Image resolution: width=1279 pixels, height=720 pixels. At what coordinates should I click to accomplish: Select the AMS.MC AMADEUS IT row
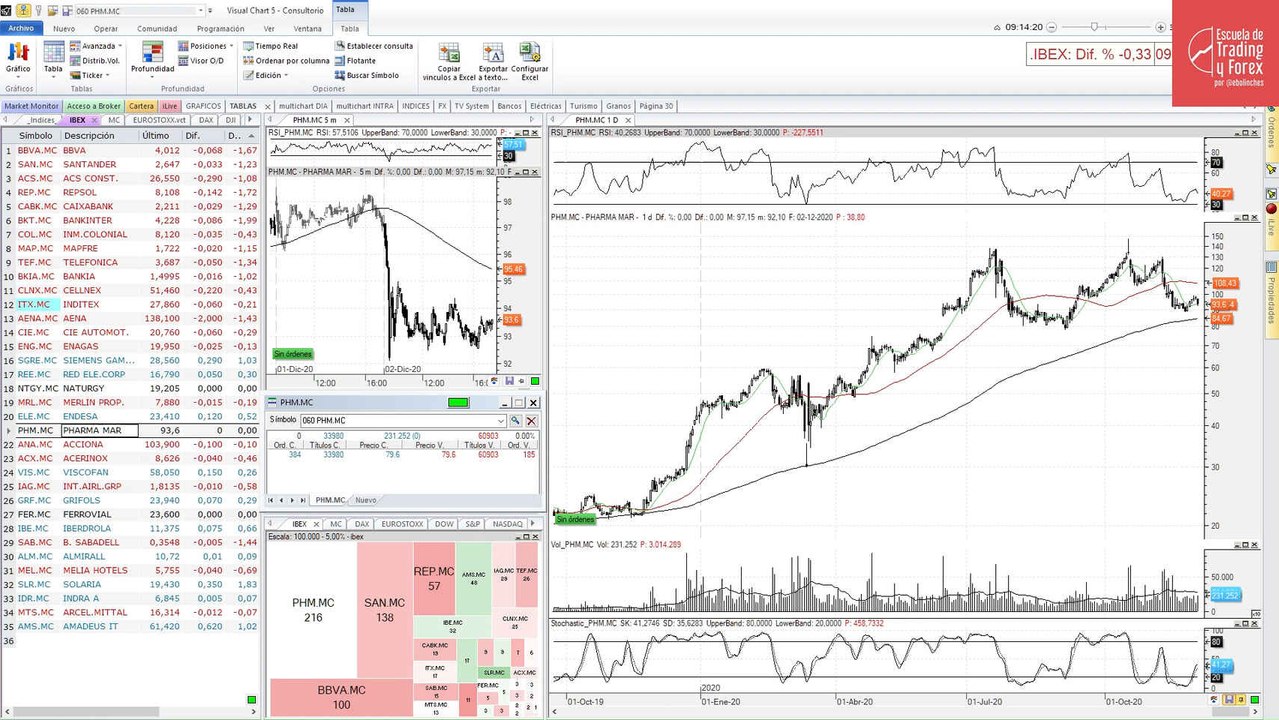(x=130, y=626)
